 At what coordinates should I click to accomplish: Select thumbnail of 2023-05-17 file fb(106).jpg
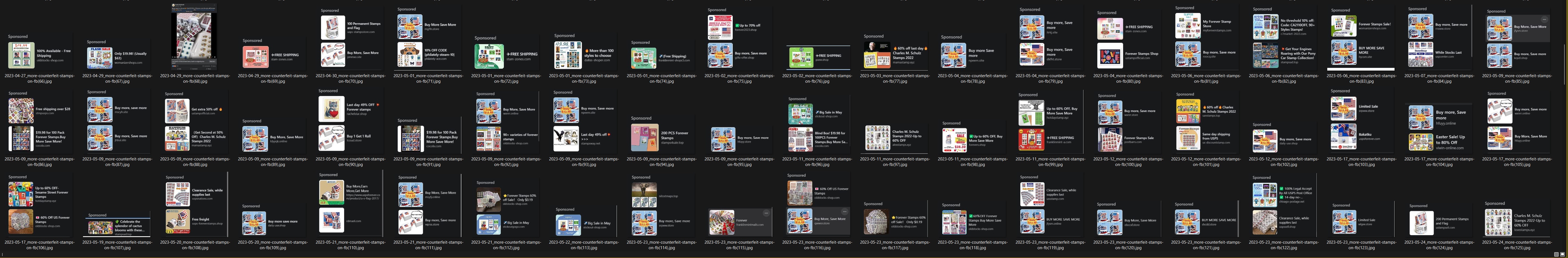point(39,205)
